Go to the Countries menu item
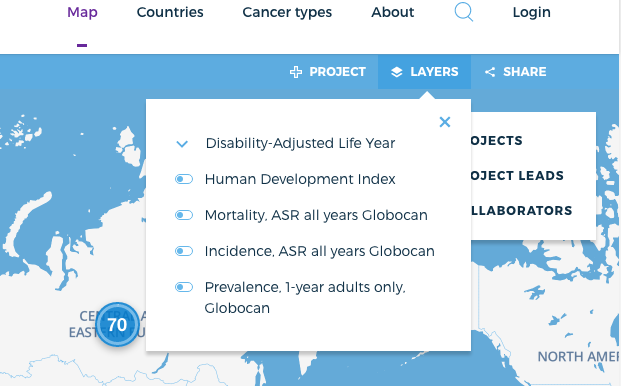The width and height of the screenshot is (621, 386). coord(170,12)
